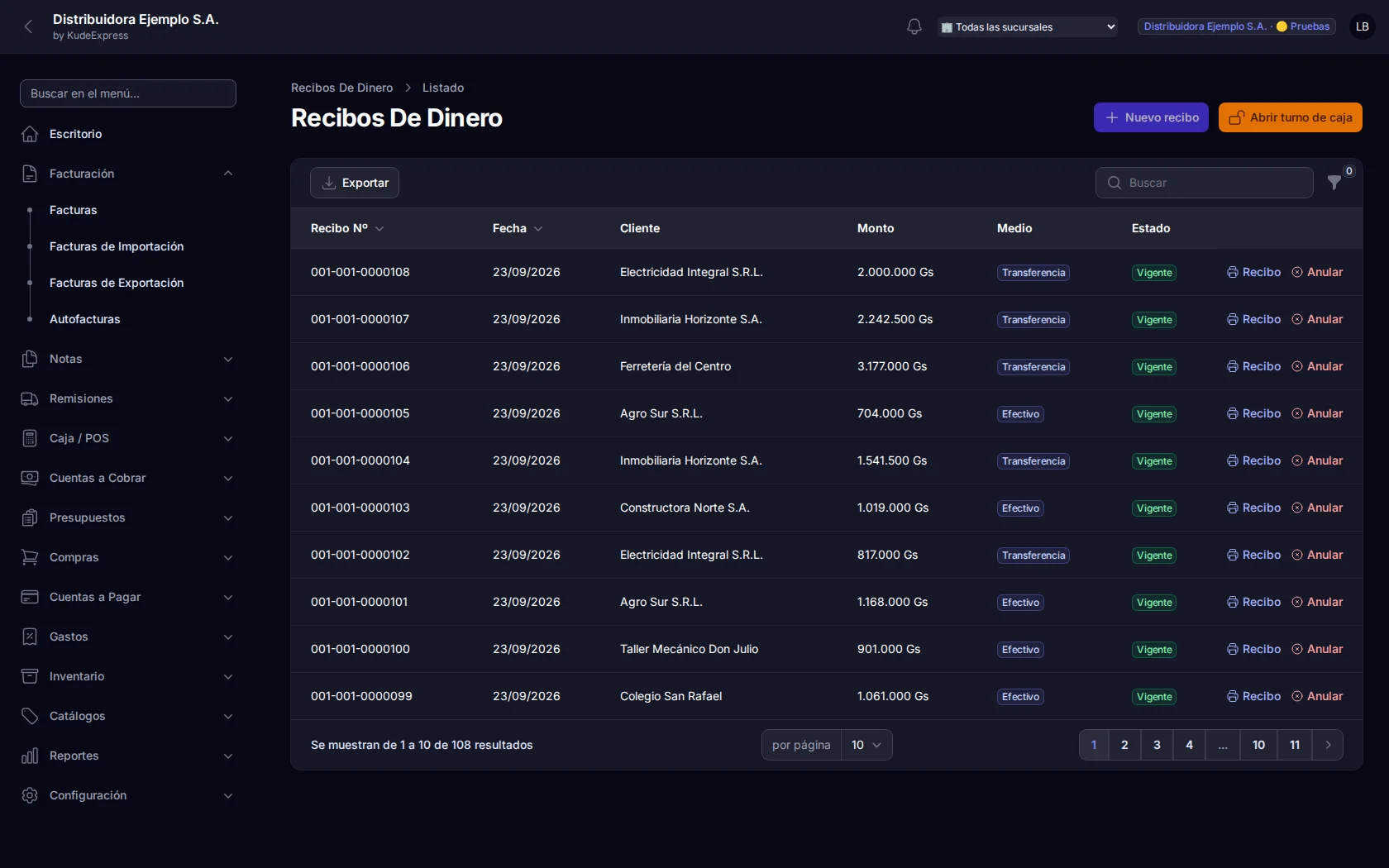Print Recibo for receipt 001-001-0000105
Screen dimensions: 1389x868
point(1253,413)
